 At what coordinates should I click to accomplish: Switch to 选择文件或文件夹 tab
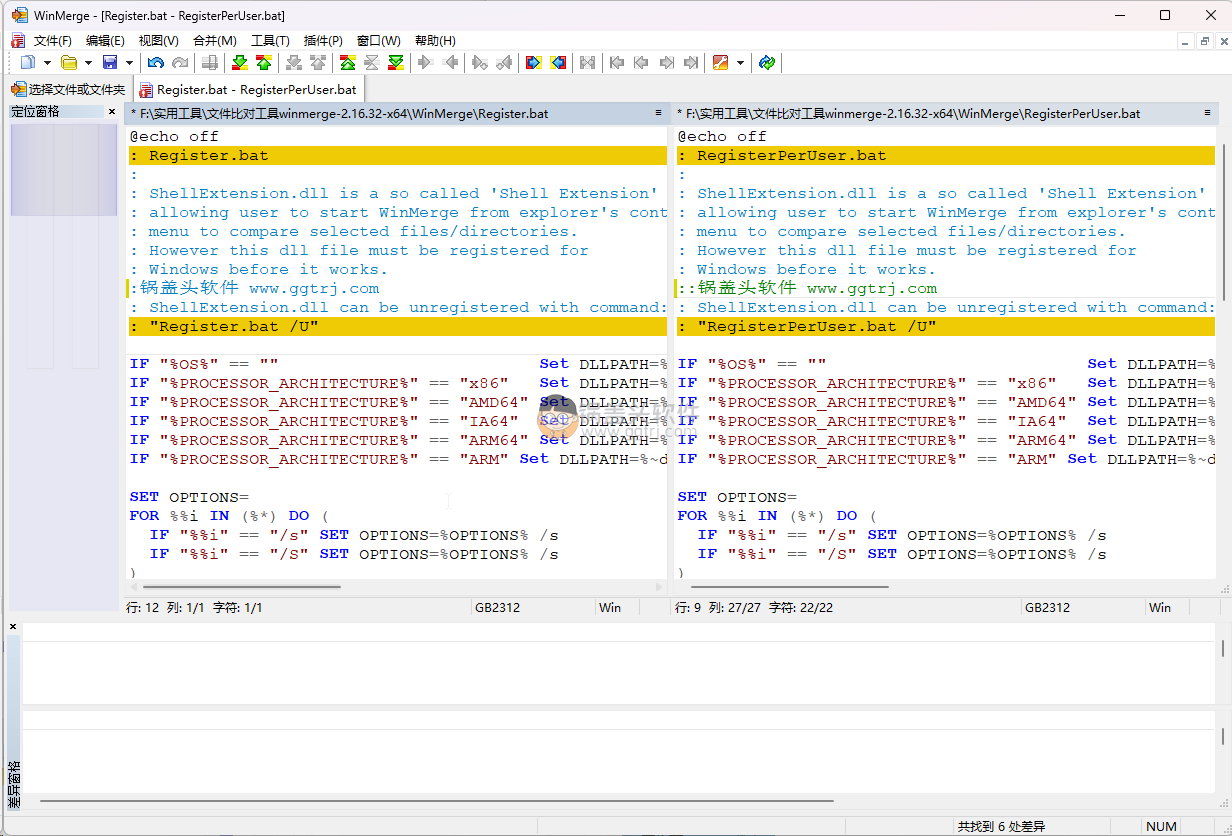tap(68, 89)
